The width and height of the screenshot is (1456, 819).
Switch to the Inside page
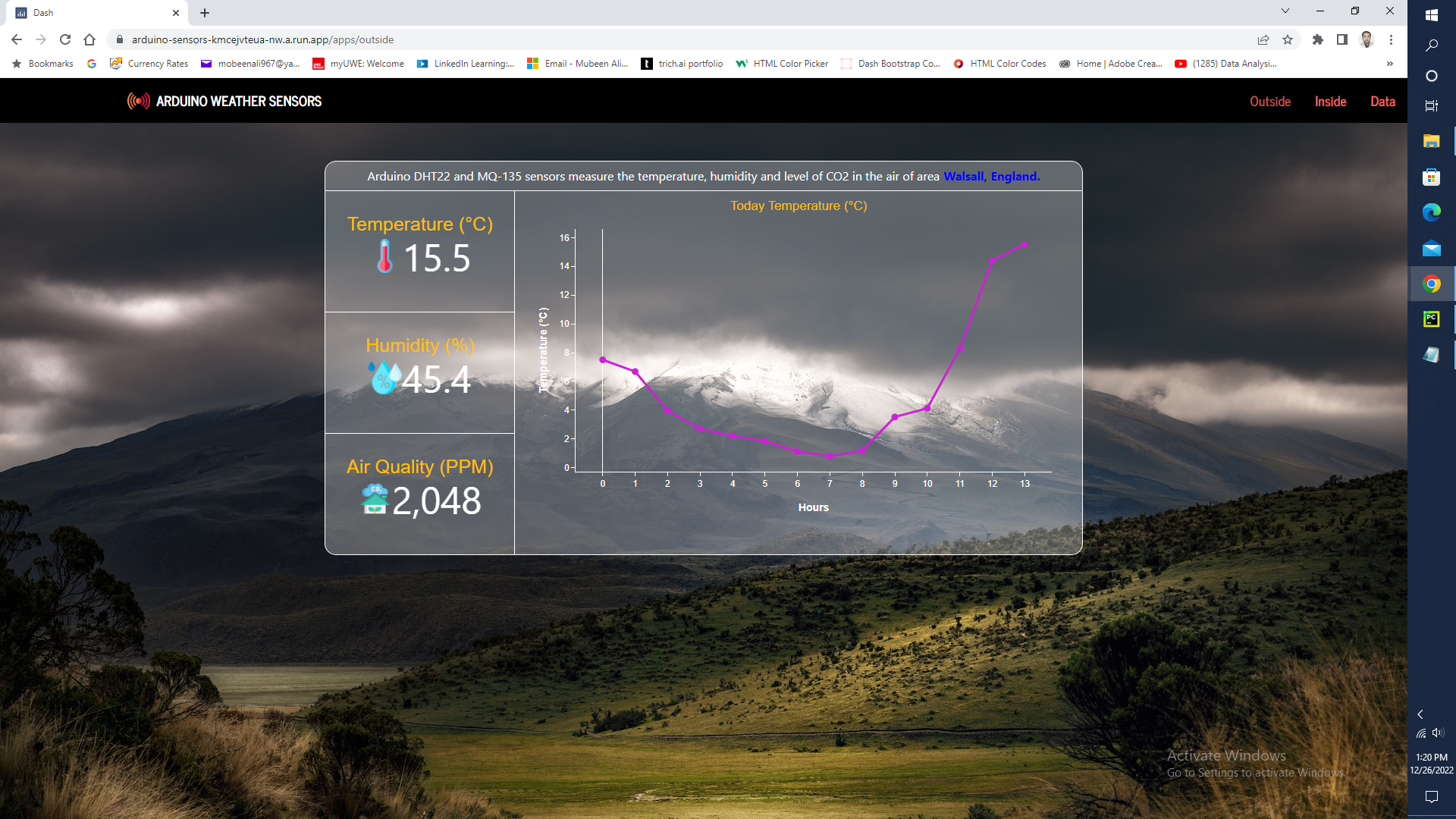click(x=1330, y=102)
